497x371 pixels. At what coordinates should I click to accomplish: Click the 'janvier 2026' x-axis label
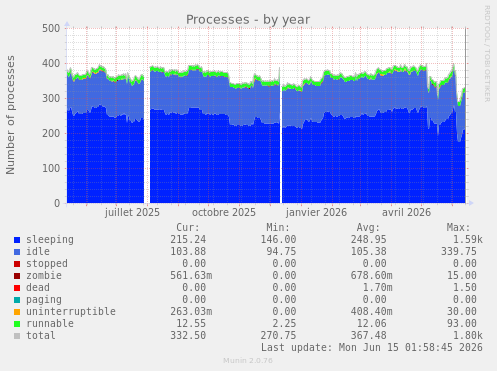(316, 213)
